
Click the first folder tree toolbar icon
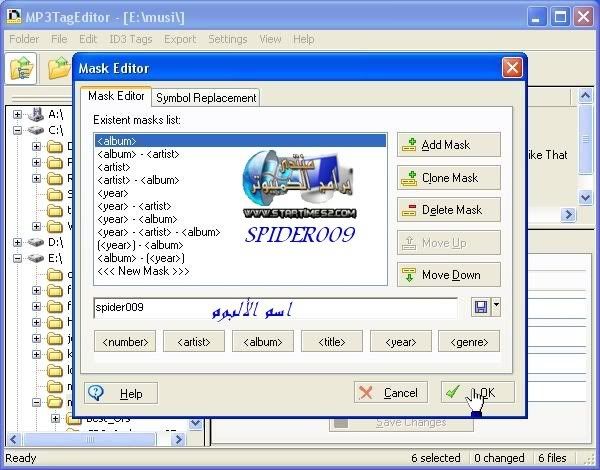point(21,69)
